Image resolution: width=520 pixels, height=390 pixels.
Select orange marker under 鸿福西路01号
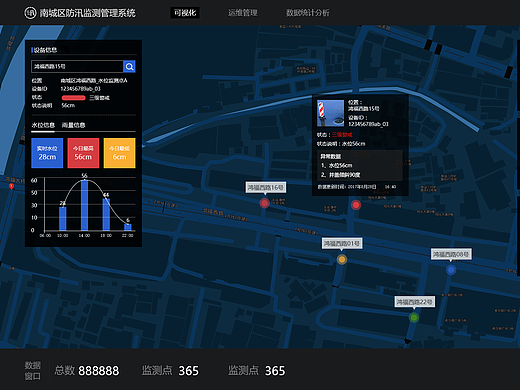click(x=342, y=259)
